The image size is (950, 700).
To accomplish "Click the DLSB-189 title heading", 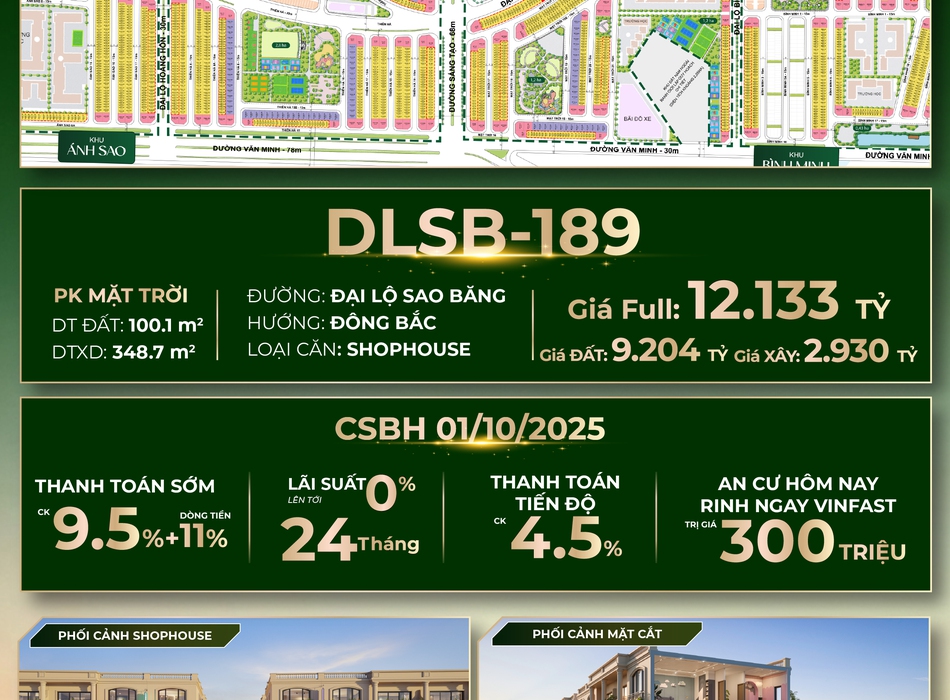I will (483, 232).
